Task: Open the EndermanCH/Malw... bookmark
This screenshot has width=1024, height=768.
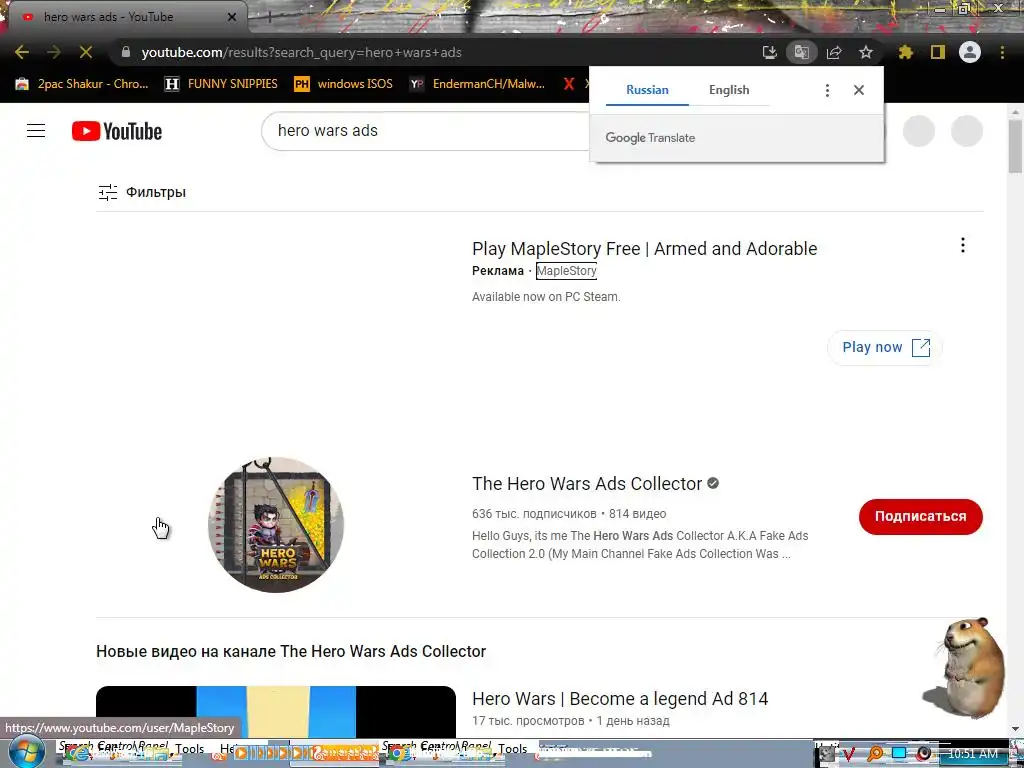Action: [x=477, y=84]
